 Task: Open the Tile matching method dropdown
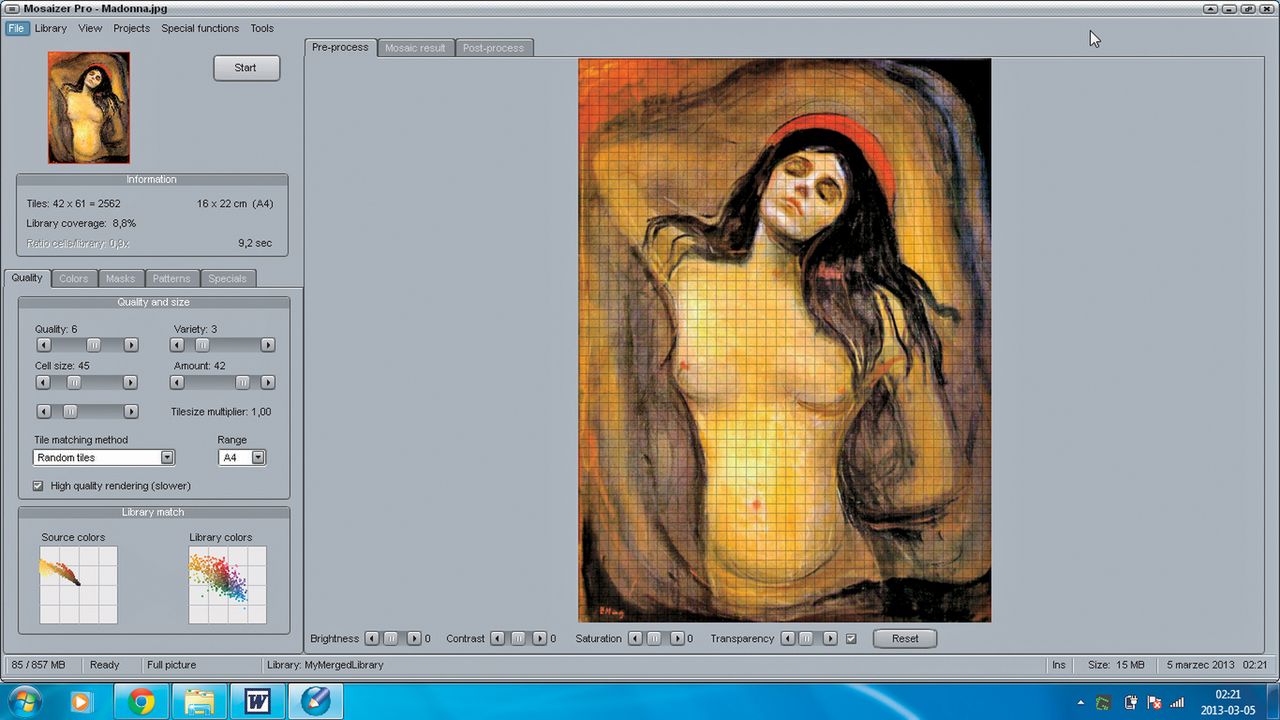click(x=167, y=458)
